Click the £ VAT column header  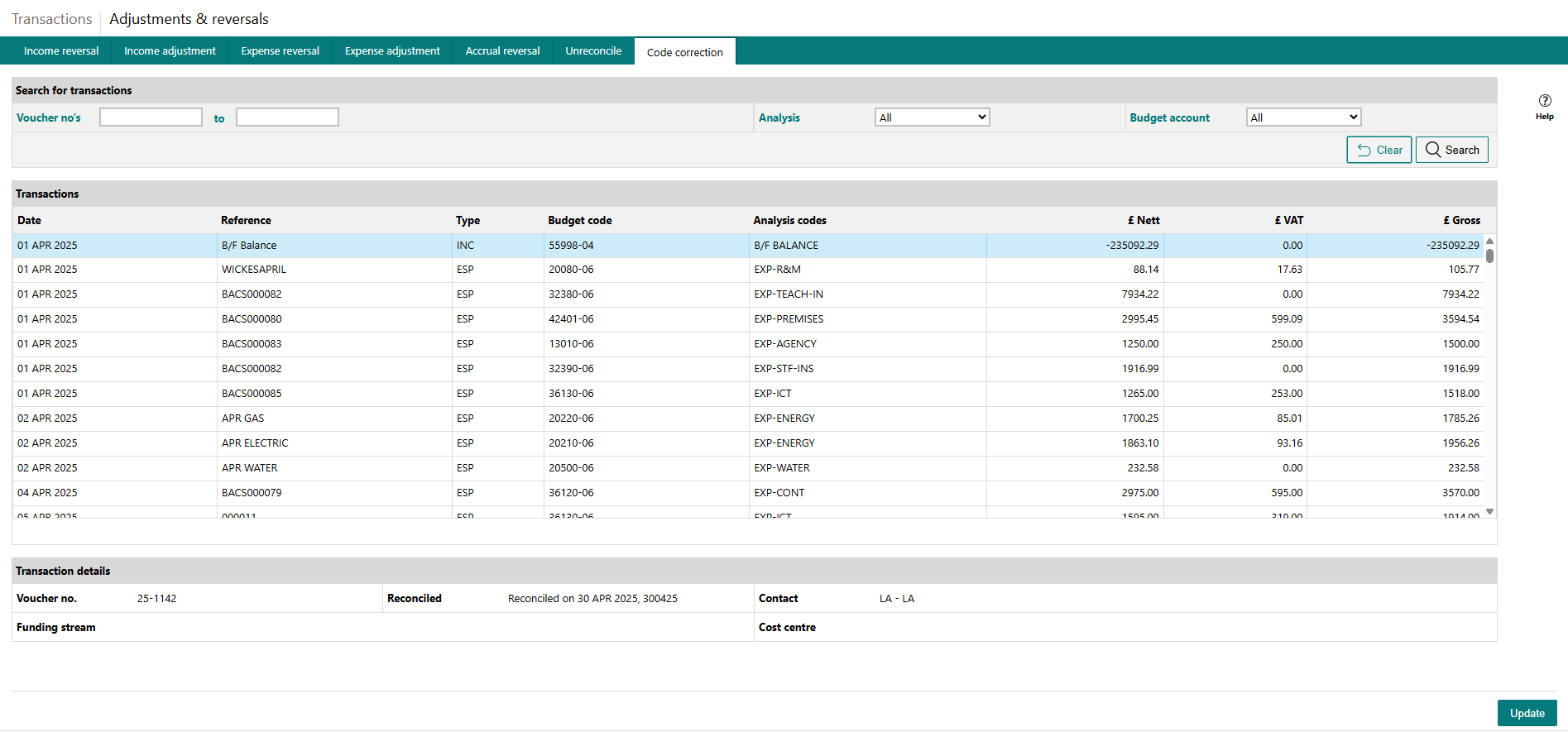coord(1289,220)
